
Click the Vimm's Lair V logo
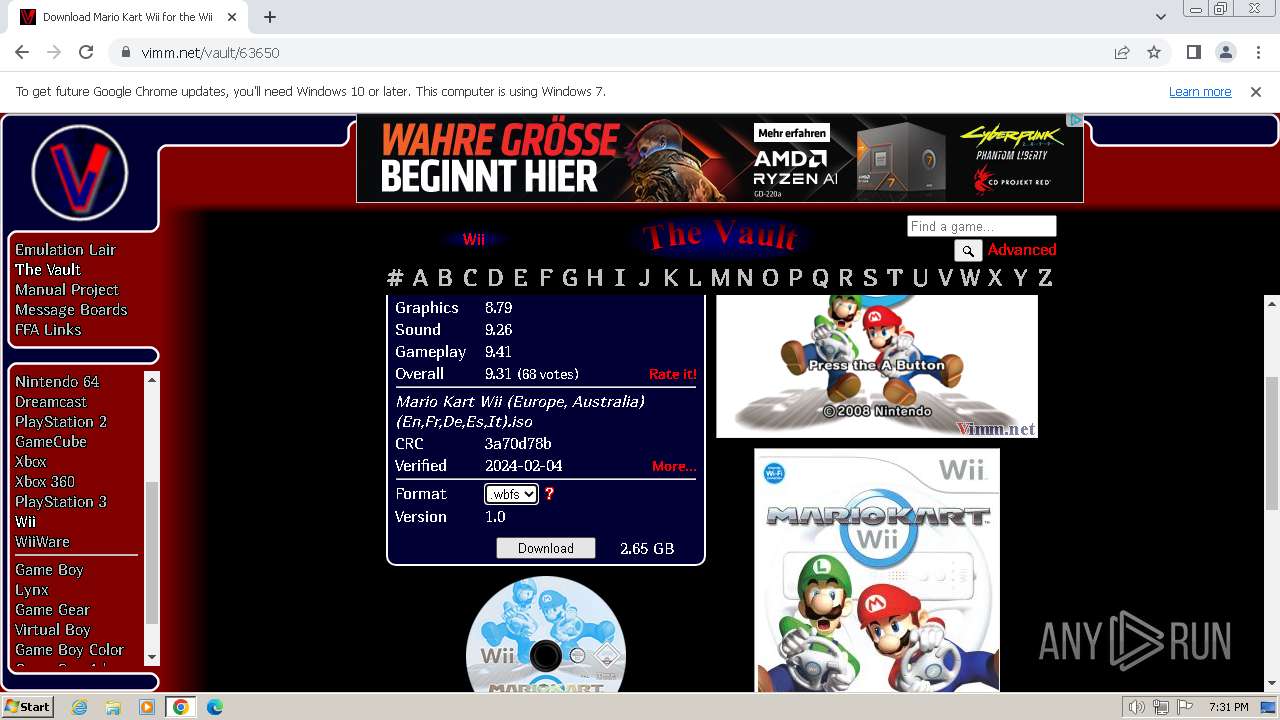click(x=80, y=173)
